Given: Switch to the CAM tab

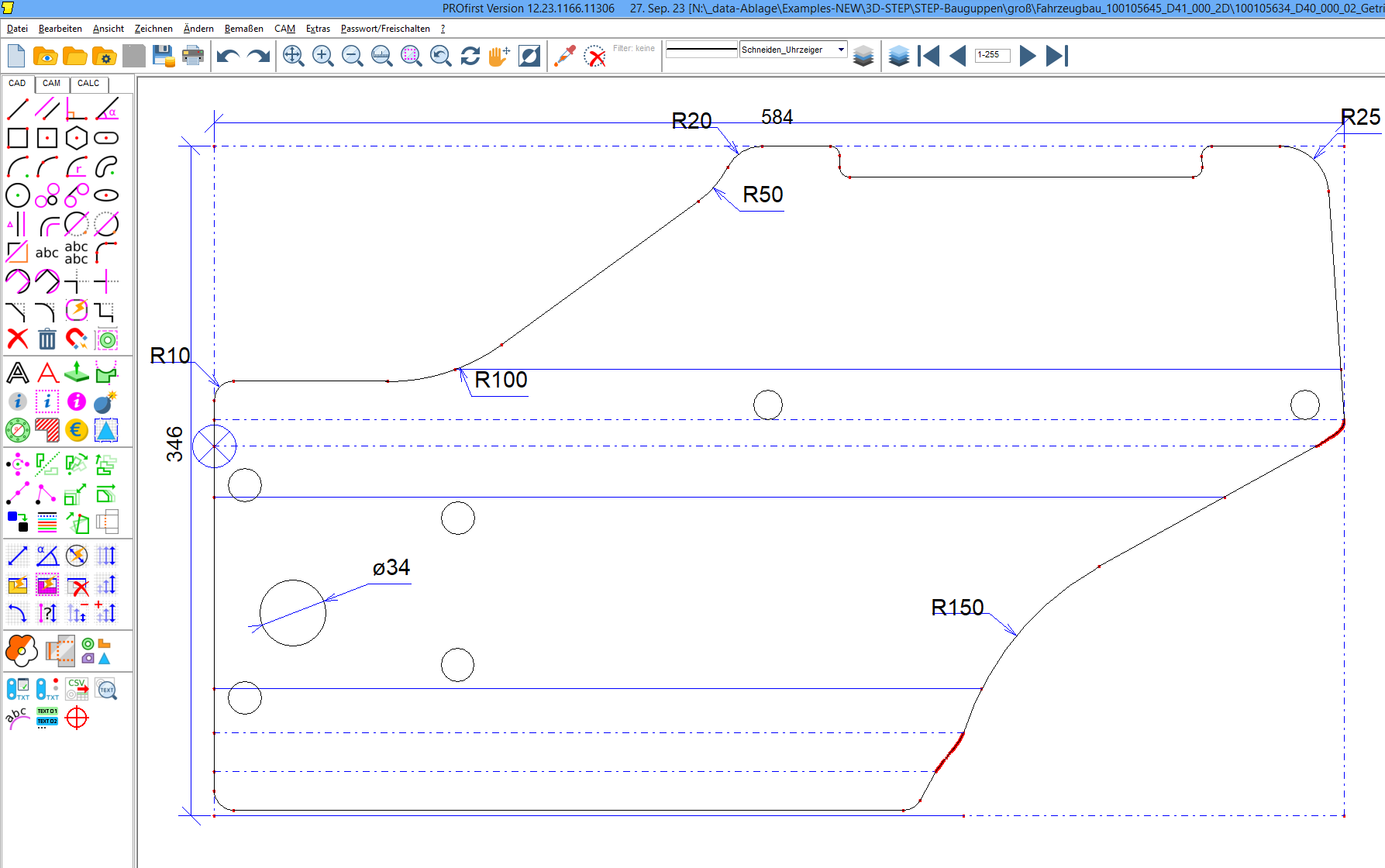Looking at the screenshot, I should point(51,84).
